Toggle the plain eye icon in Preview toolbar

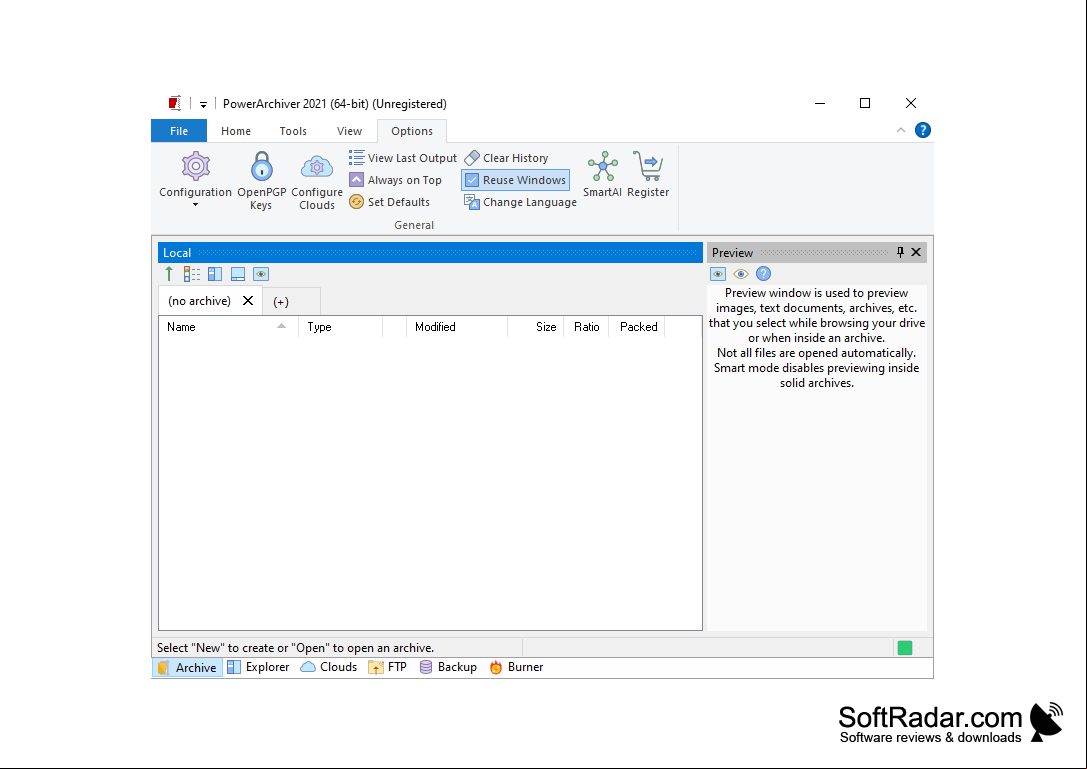pos(741,274)
